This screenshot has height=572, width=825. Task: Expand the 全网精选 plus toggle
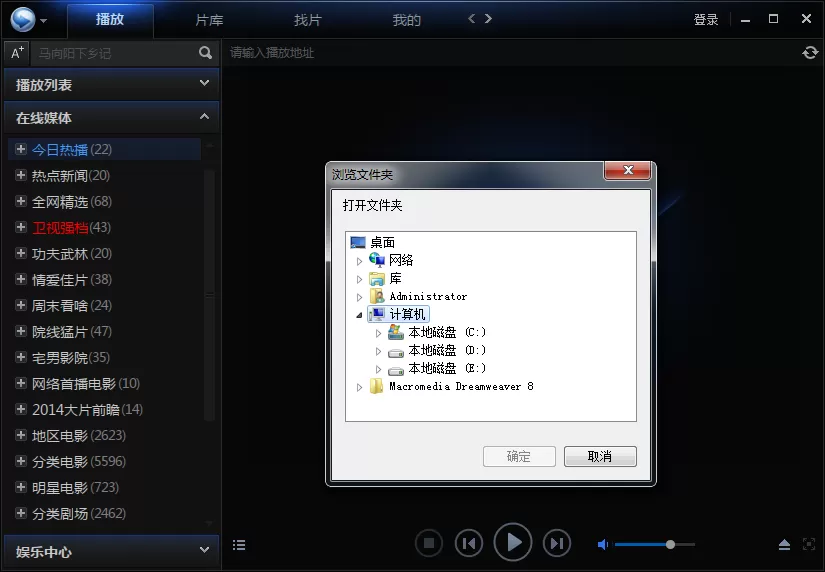click(x=21, y=201)
